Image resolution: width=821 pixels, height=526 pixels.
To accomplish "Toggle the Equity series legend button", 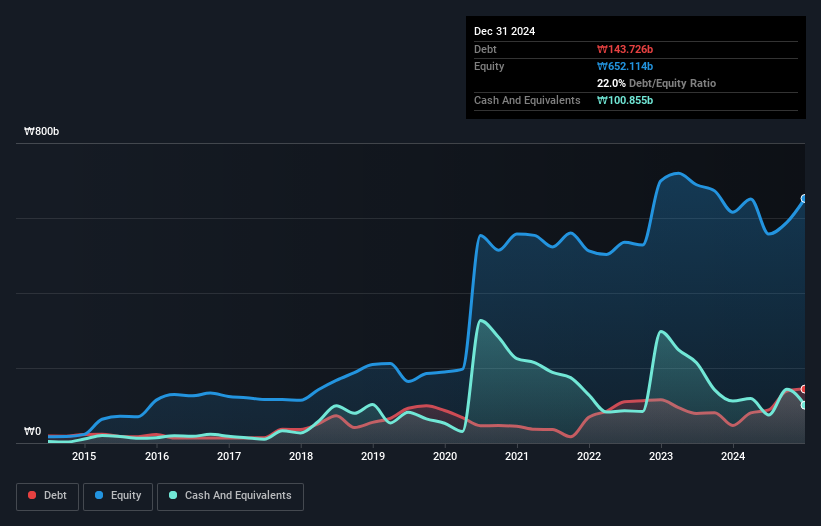I will (x=118, y=496).
